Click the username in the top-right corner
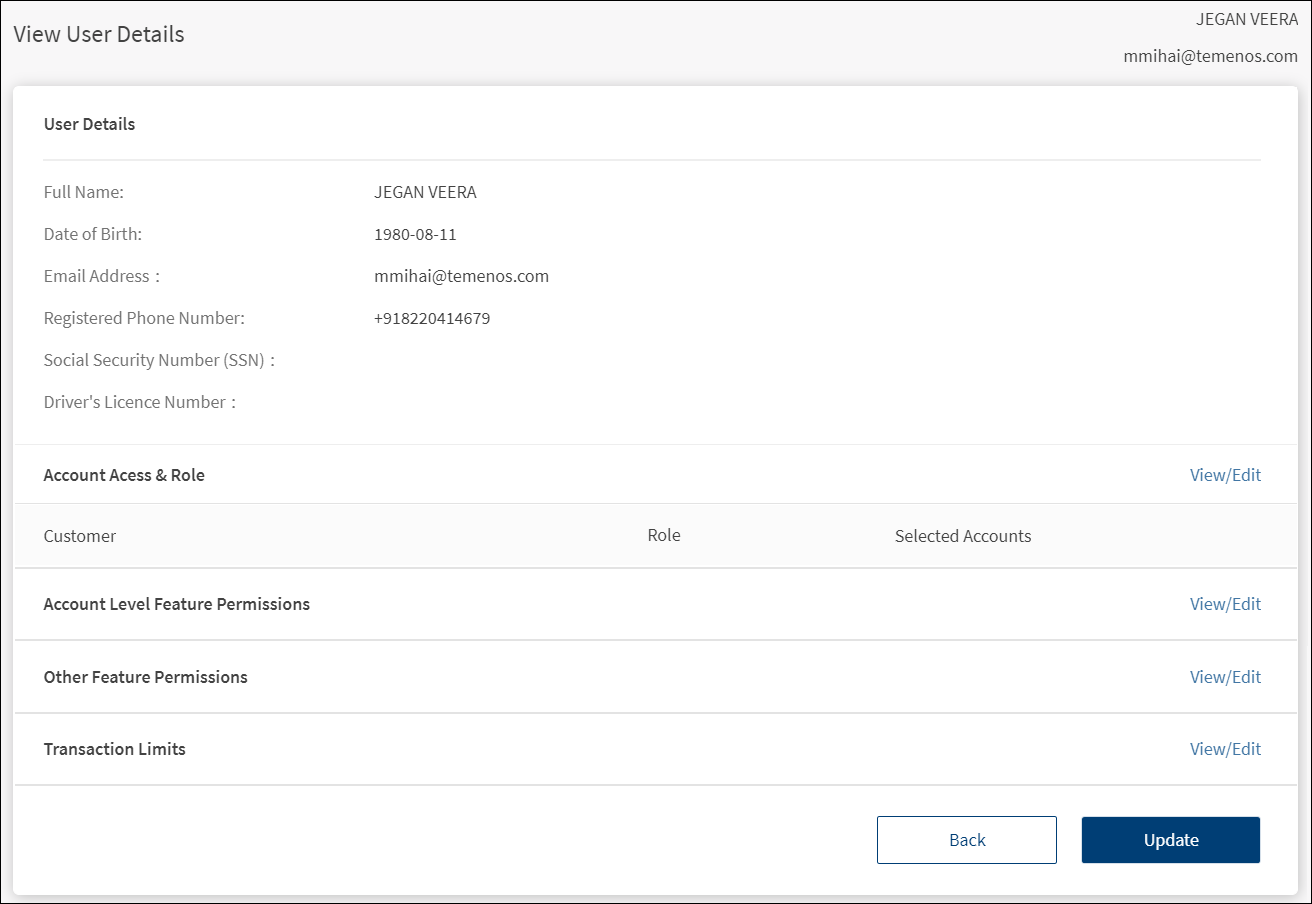The image size is (1312, 904). pyautogui.click(x=1246, y=19)
